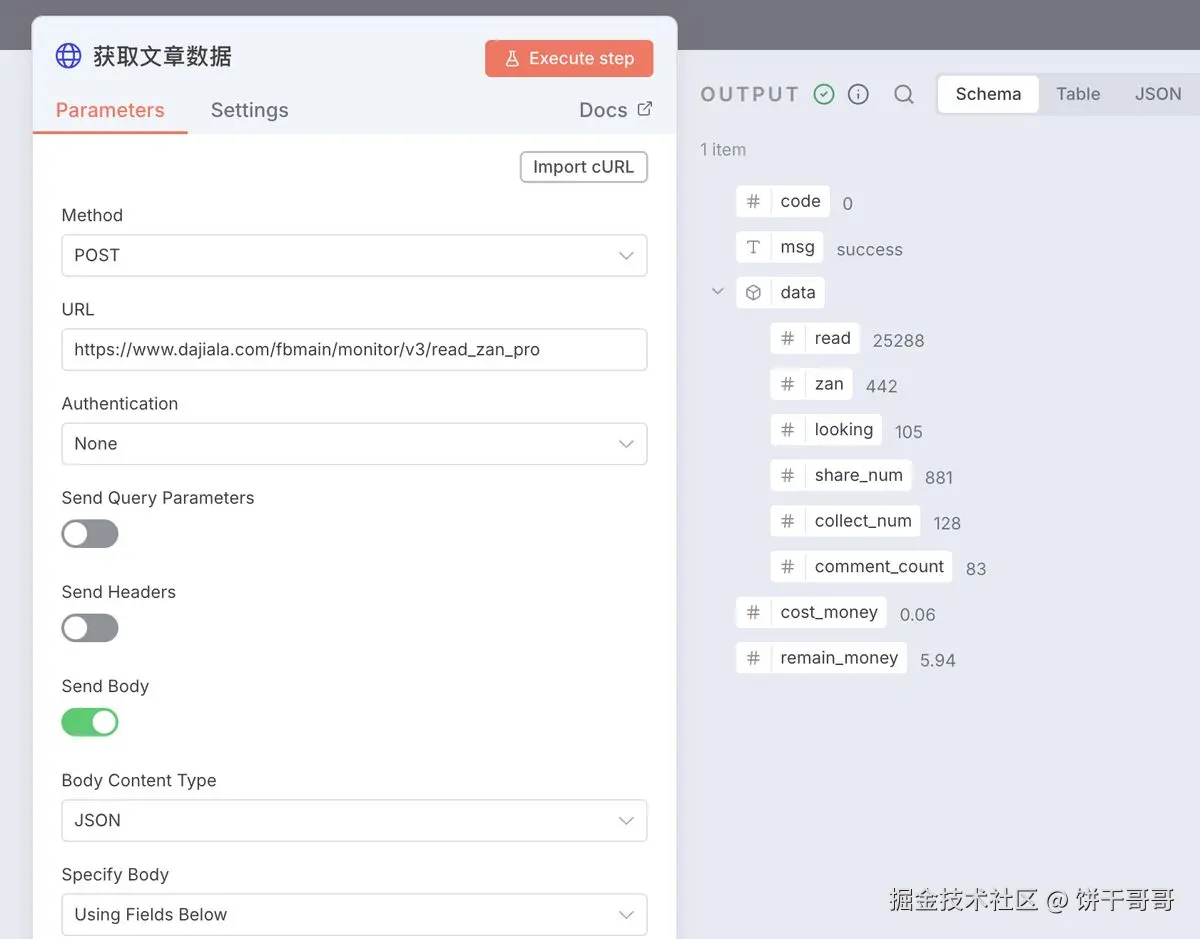Viewport: 1200px width, 939px height.
Task: Click the globe icon beside 获取文章数据
Action: (x=68, y=56)
